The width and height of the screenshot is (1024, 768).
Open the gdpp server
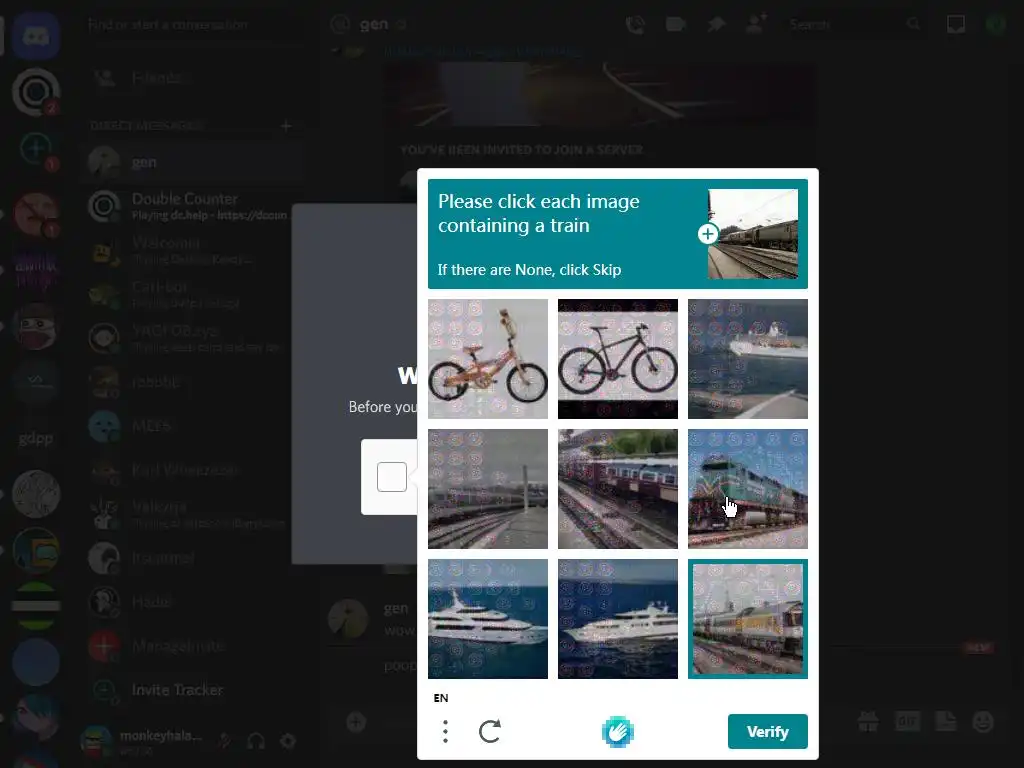tap(36, 438)
